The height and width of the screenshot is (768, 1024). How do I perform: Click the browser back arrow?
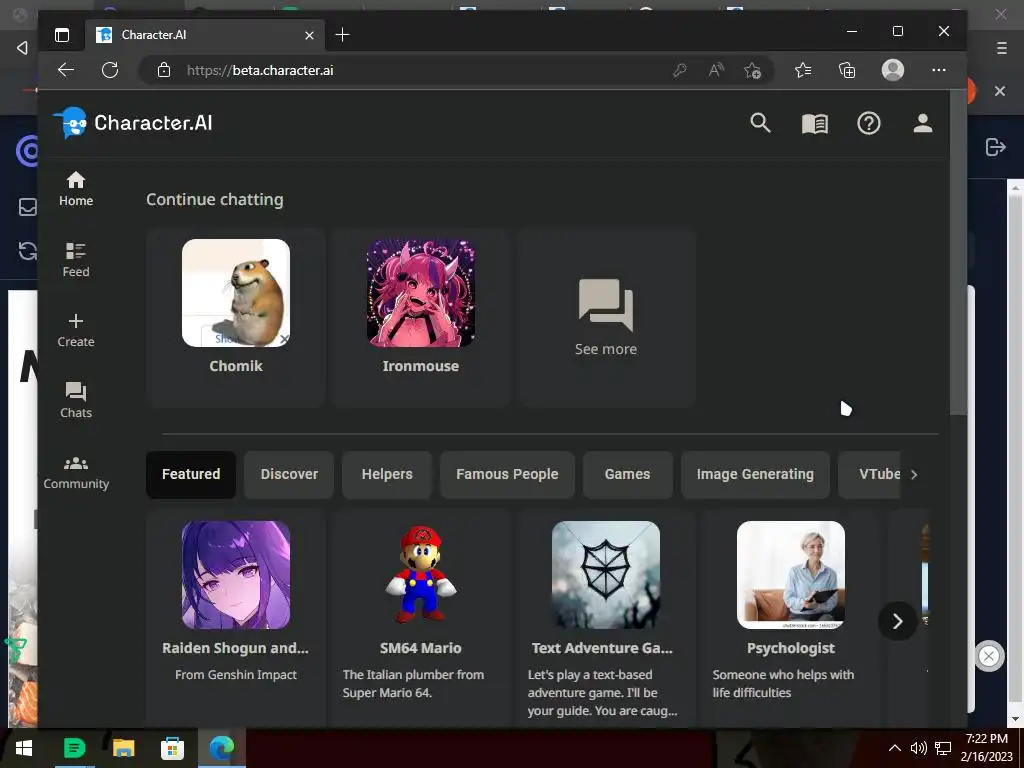coord(66,70)
